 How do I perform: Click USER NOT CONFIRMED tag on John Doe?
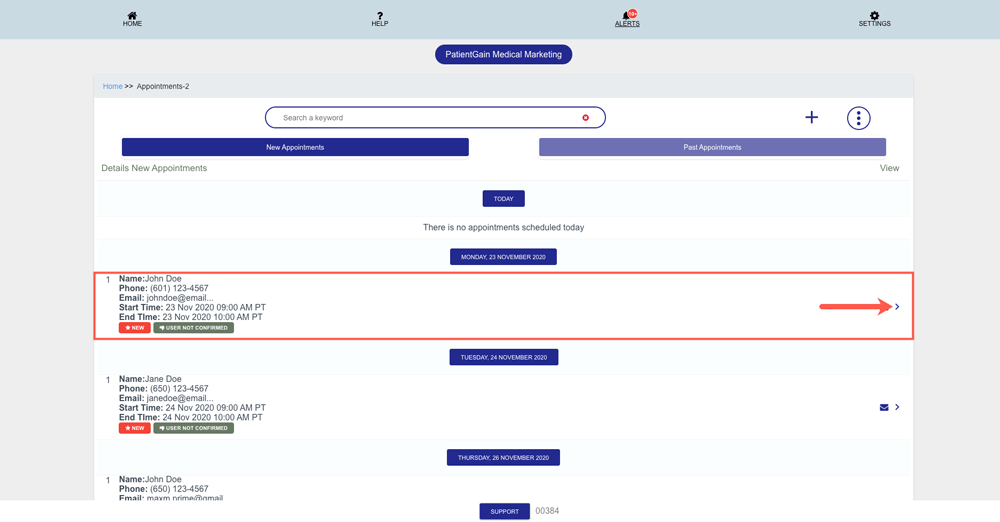click(193, 328)
